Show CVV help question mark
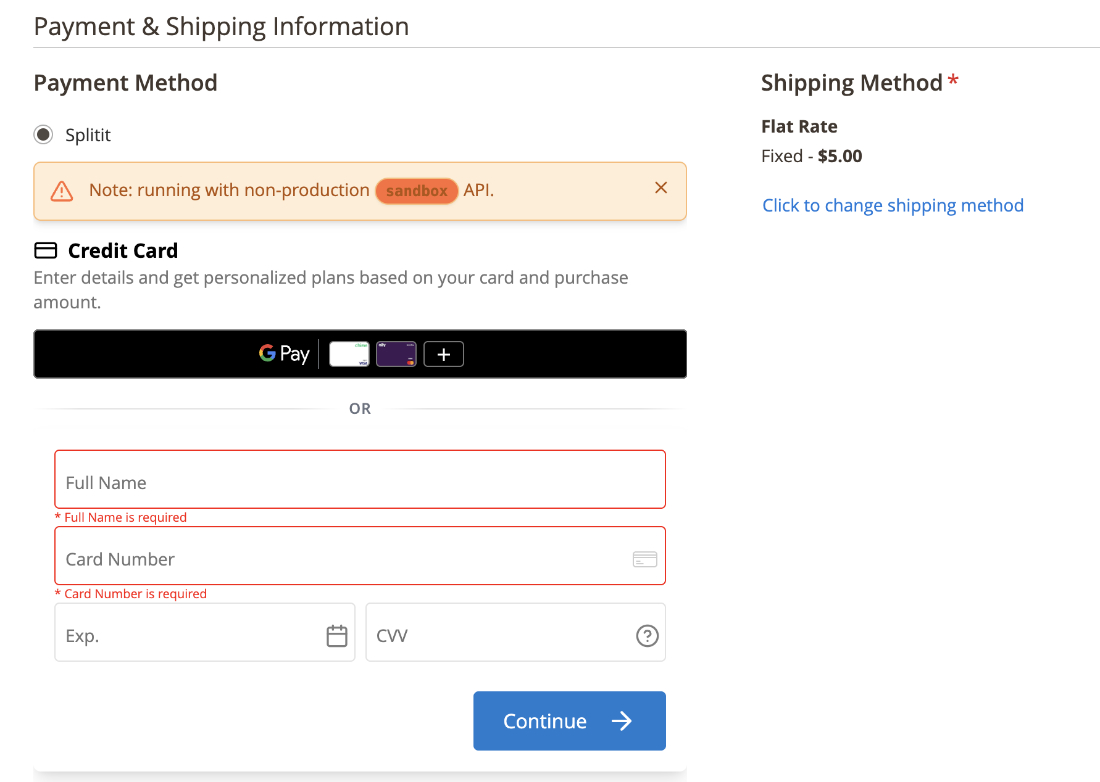1100x782 pixels. (647, 635)
